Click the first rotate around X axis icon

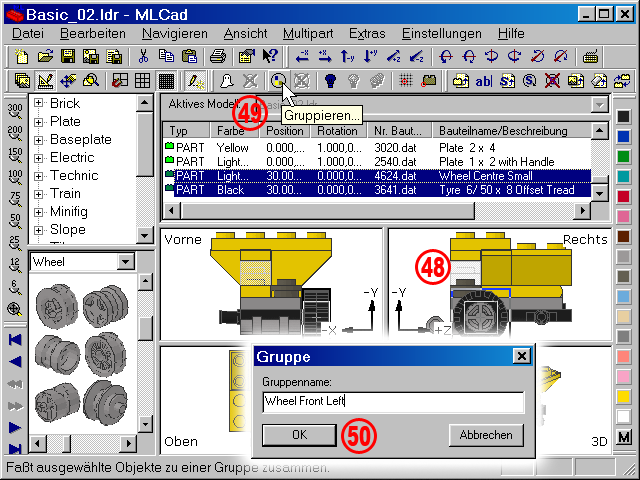tap(446, 56)
